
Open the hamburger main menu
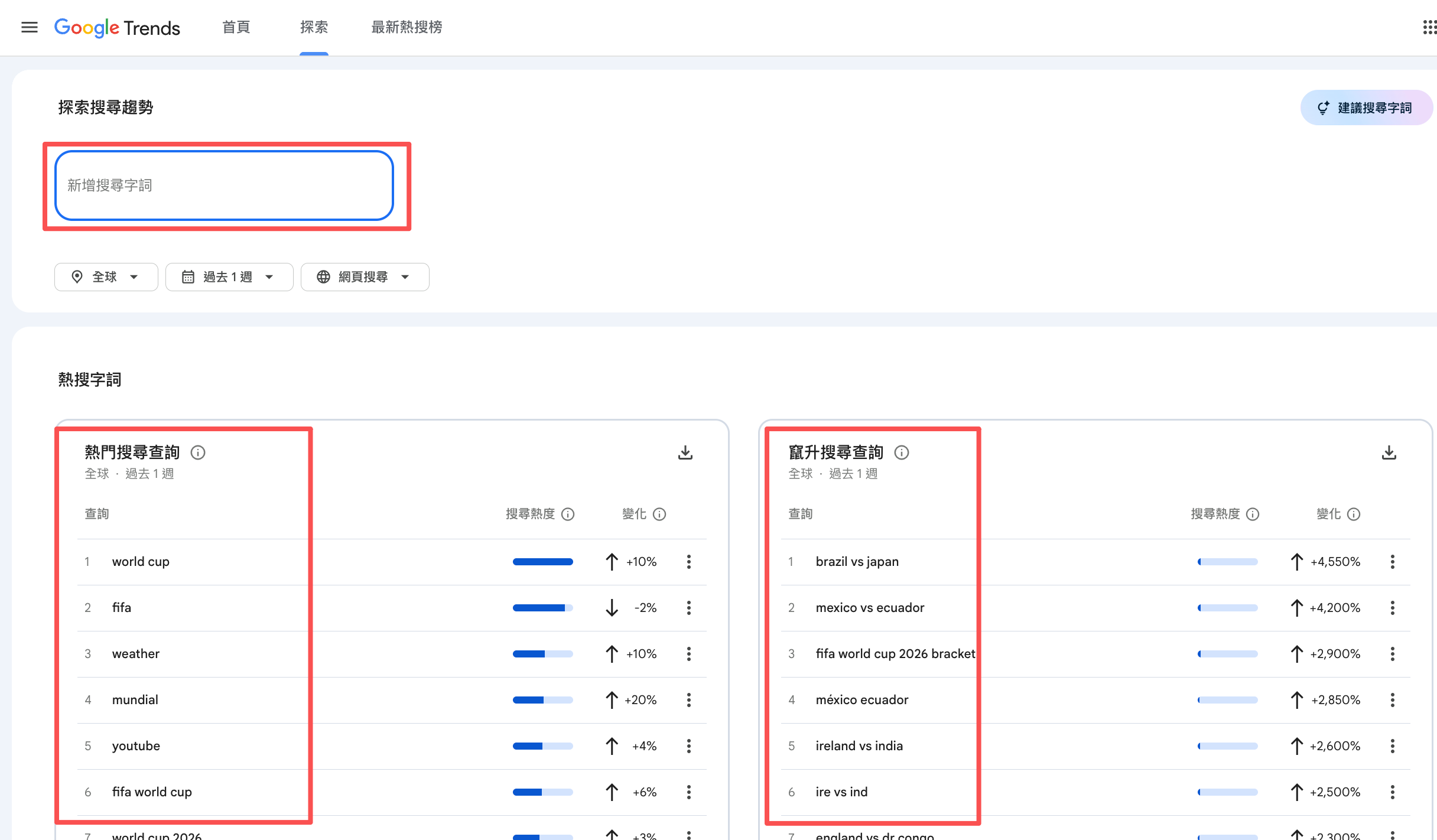point(30,27)
